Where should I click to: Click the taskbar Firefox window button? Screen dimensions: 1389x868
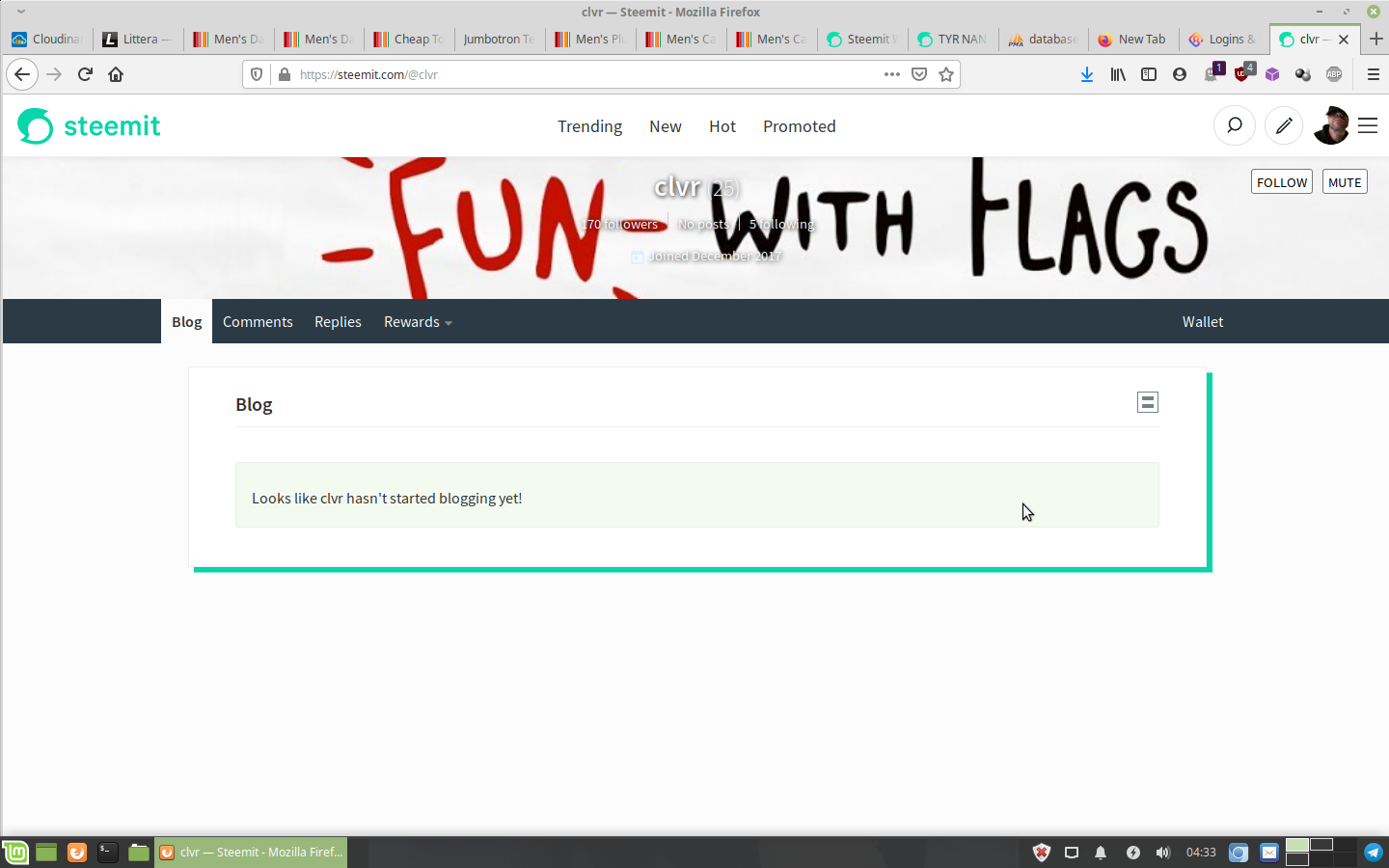tap(251, 853)
